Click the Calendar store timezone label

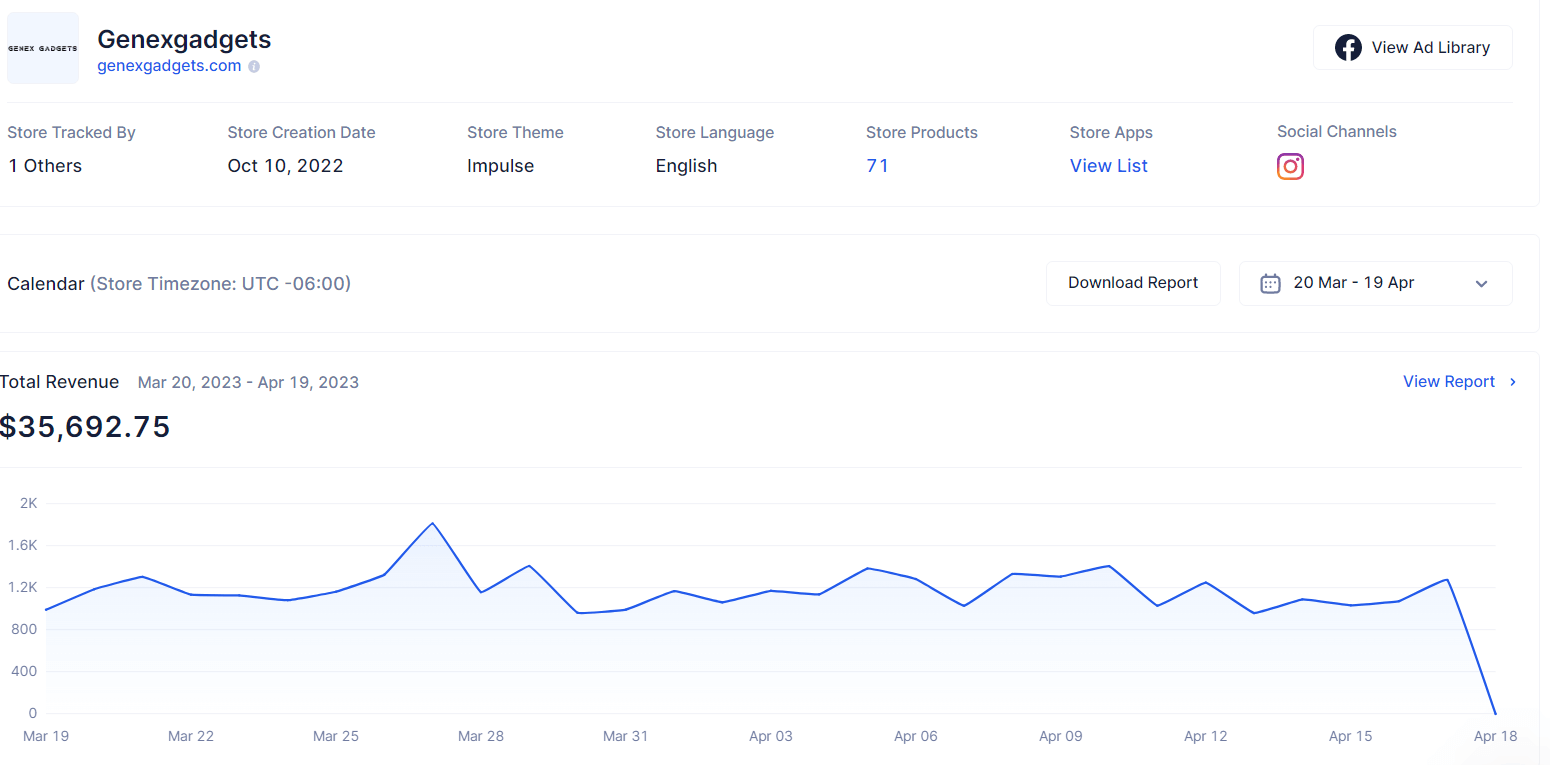[x=179, y=284]
